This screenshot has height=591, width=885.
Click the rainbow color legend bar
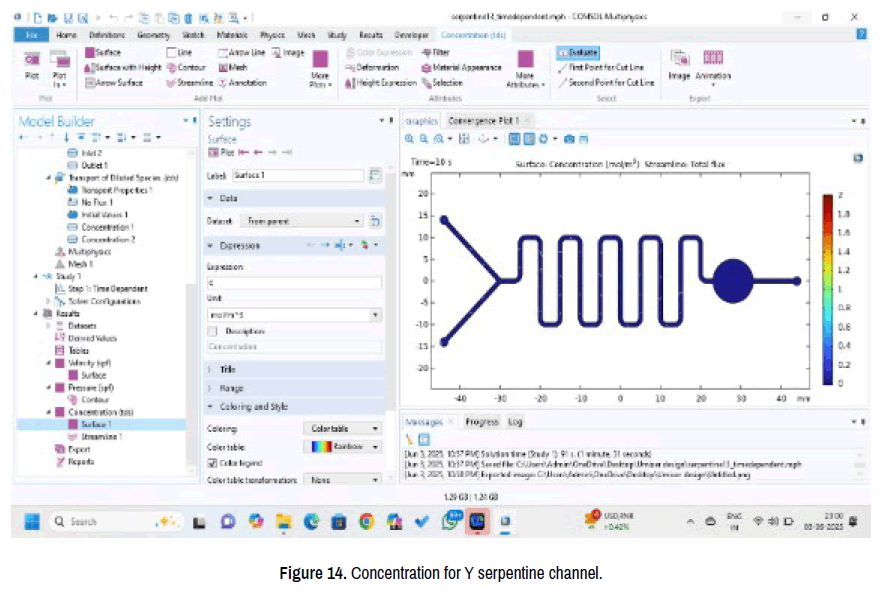826,288
